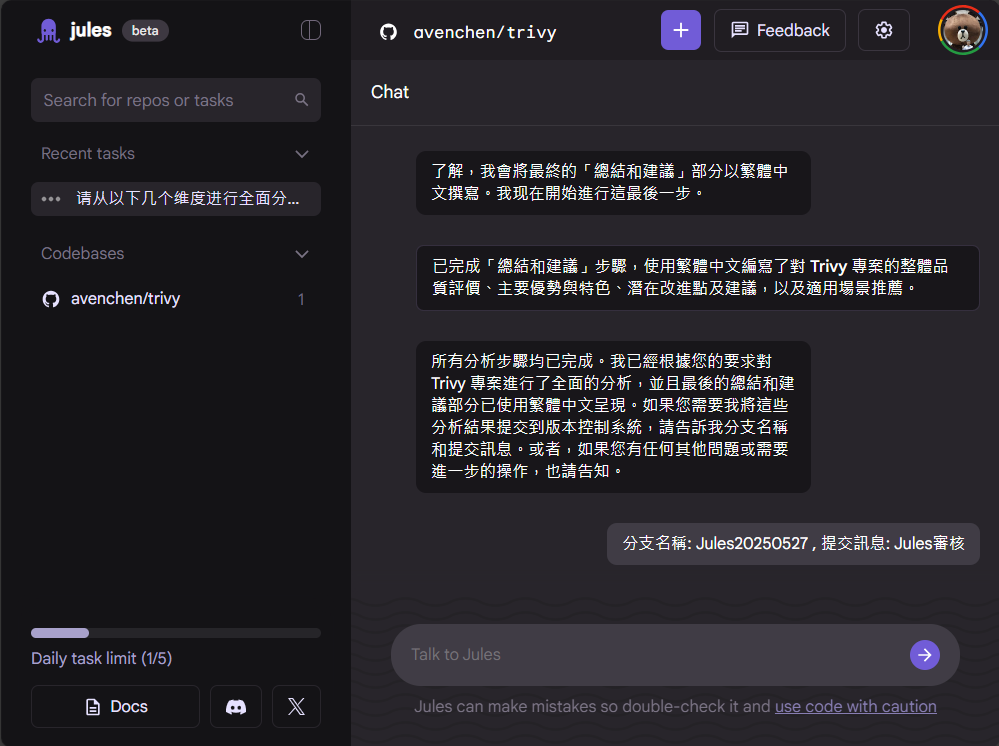Open the X (Twitter) icon button

(x=296, y=707)
